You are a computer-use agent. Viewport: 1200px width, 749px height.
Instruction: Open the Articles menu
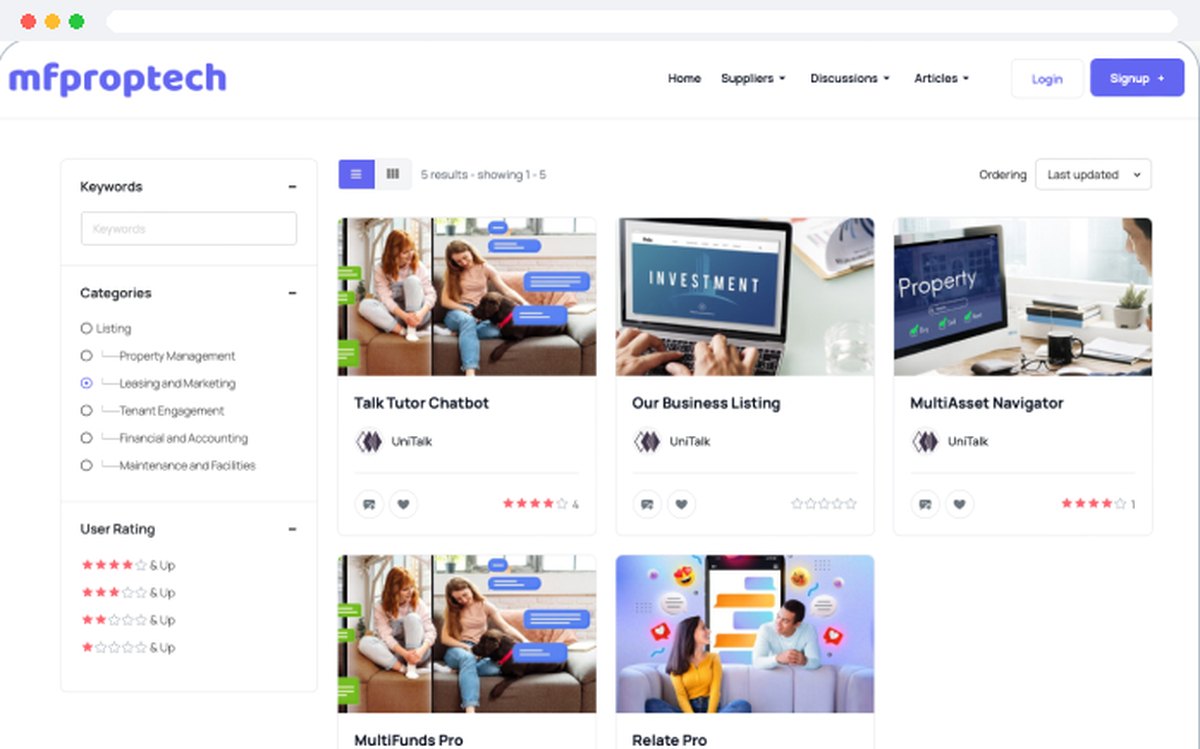tap(941, 78)
